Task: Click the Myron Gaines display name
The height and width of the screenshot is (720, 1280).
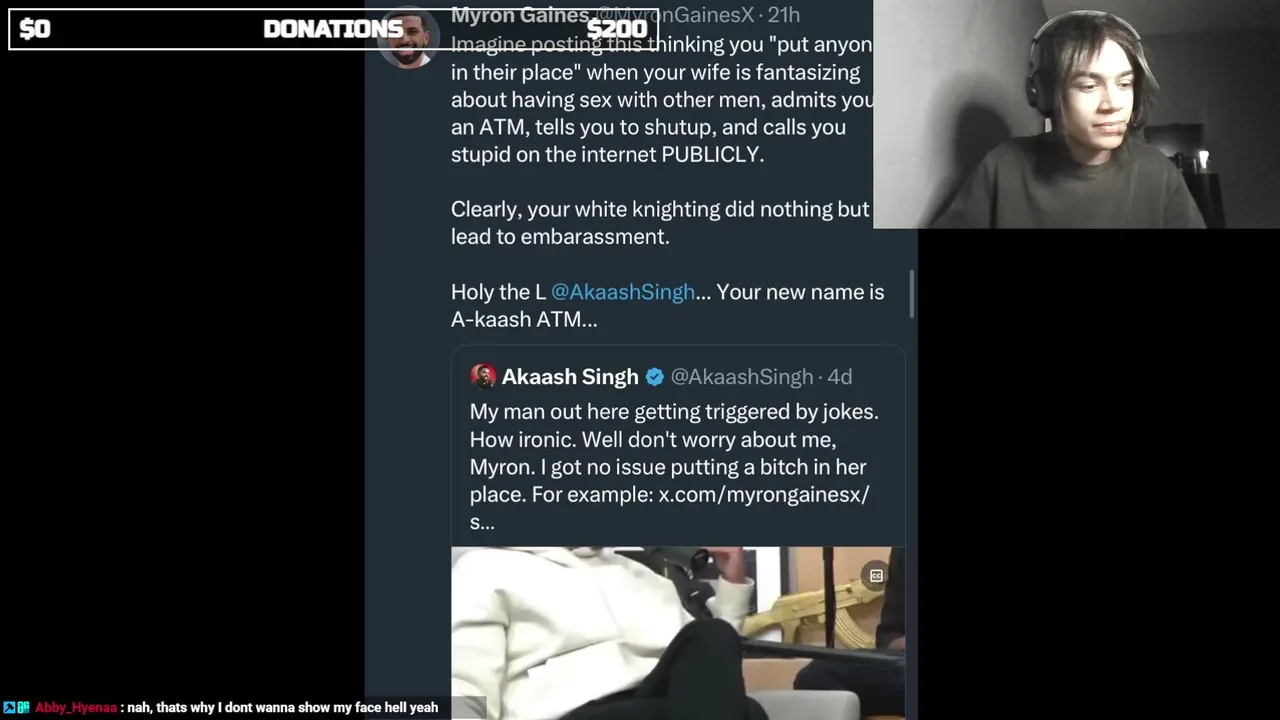Action: pos(519,14)
